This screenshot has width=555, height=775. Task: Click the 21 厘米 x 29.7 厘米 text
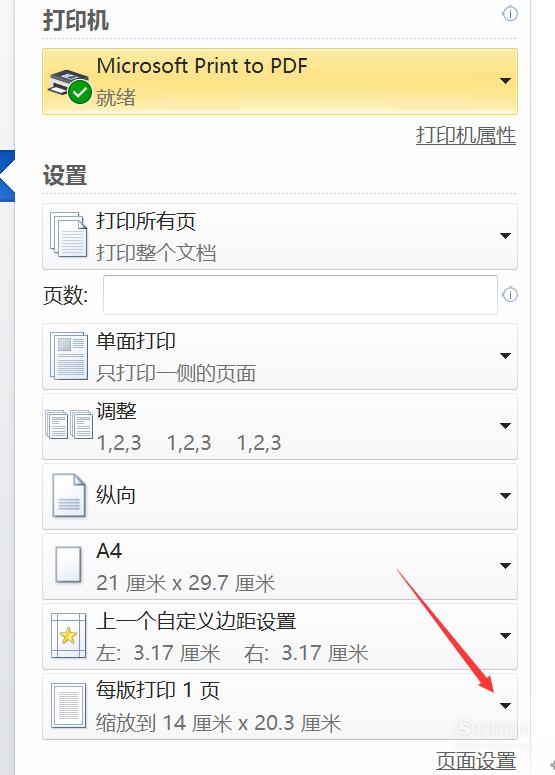(185, 583)
